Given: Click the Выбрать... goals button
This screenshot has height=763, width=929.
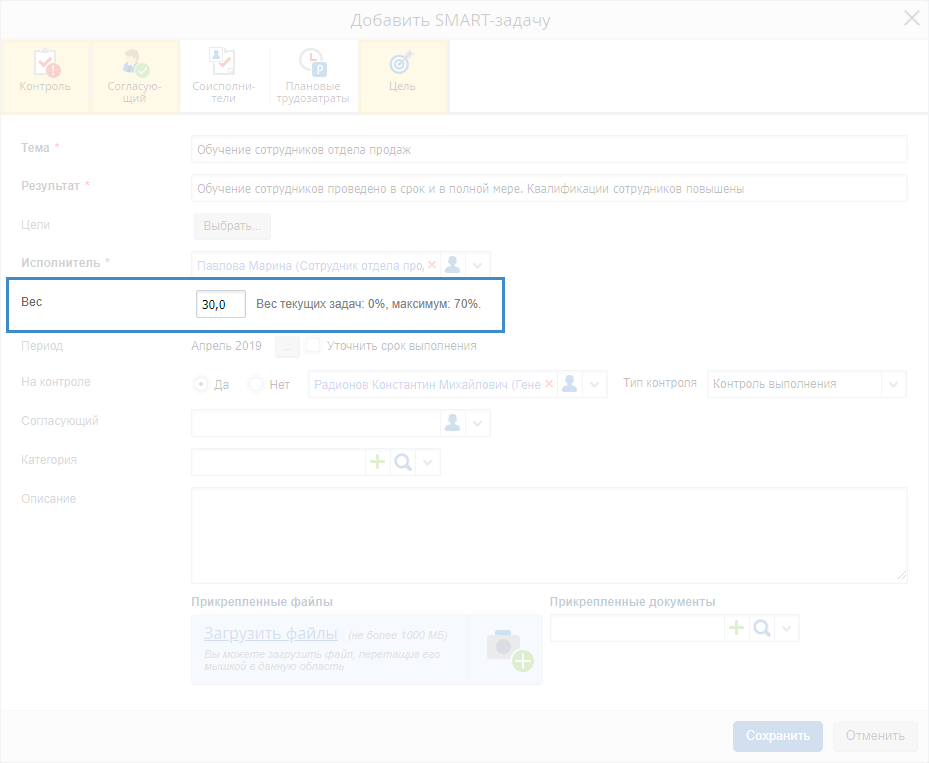Looking at the screenshot, I should pos(231,226).
